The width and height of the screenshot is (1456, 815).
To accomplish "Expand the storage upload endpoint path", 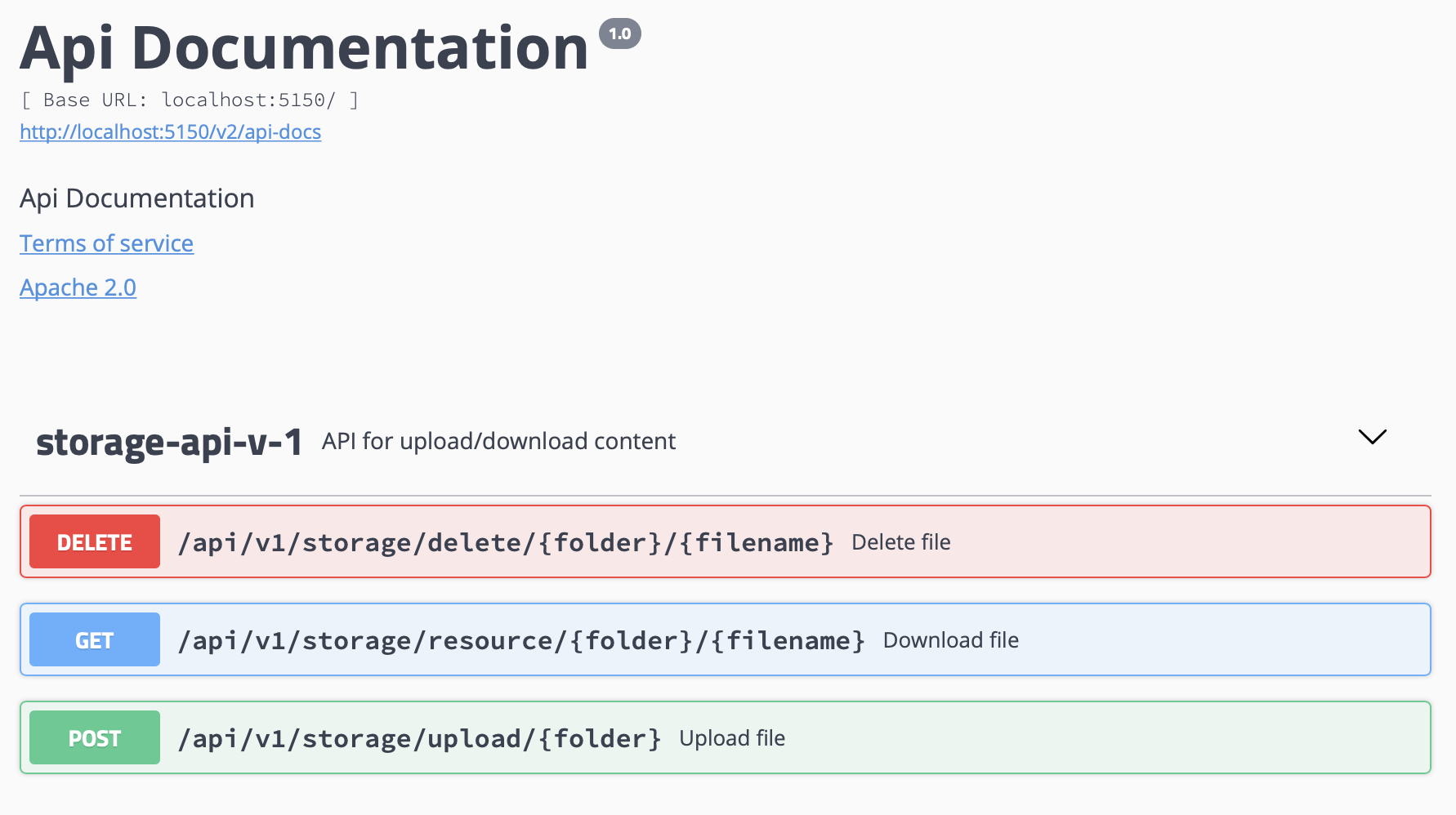I will [x=418, y=739].
